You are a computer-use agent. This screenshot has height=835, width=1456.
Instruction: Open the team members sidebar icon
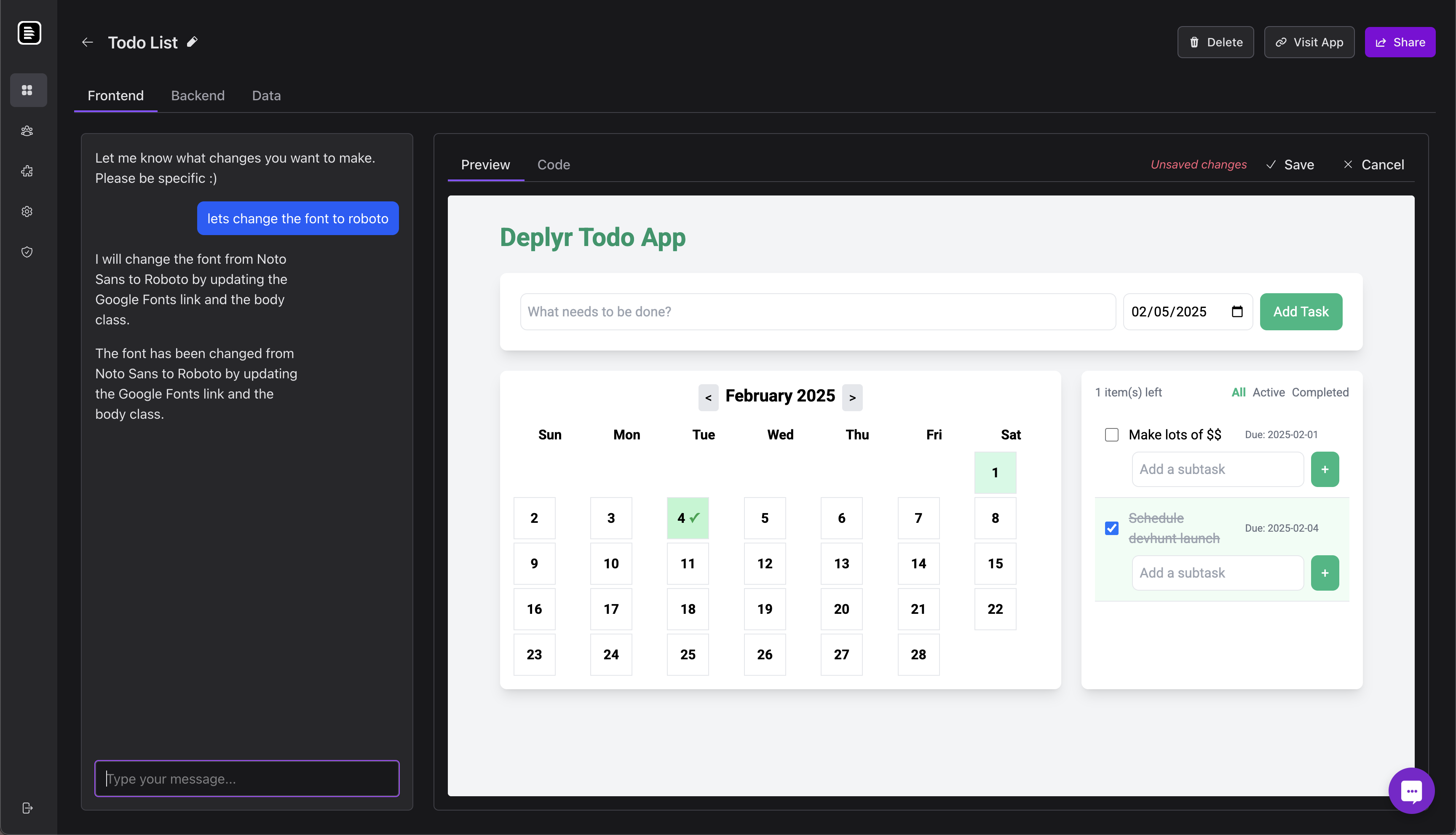[x=27, y=131]
